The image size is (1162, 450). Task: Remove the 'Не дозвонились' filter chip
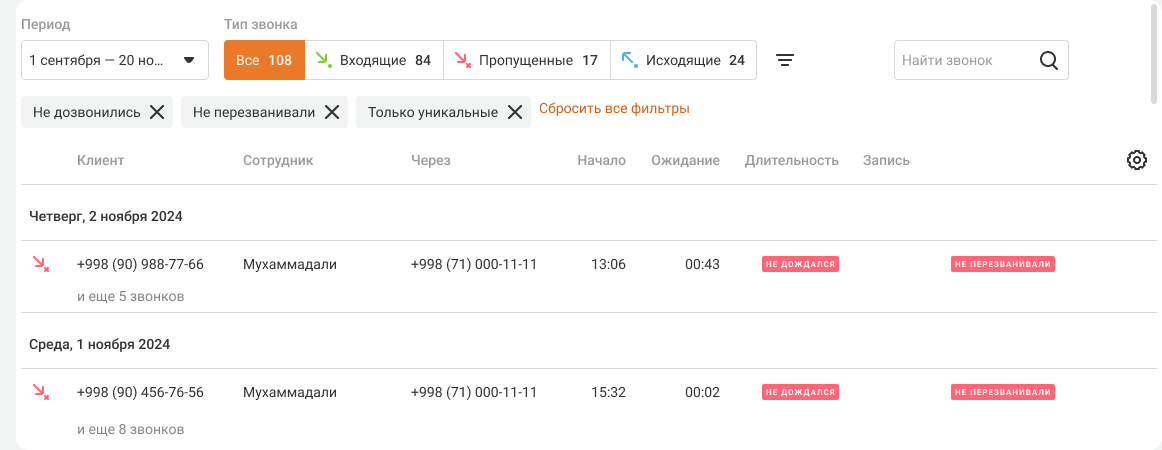[x=157, y=112]
